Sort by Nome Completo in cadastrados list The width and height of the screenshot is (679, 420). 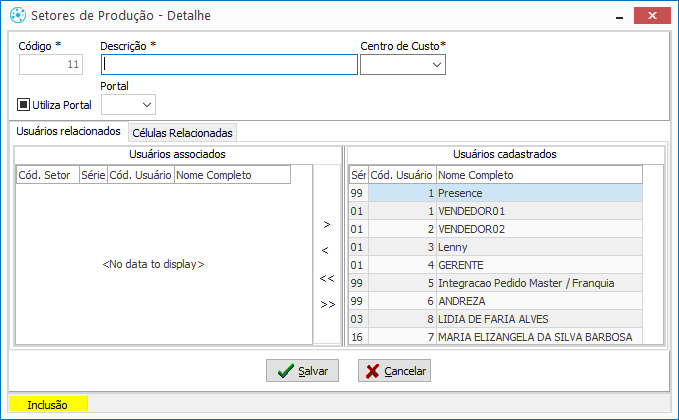539,175
